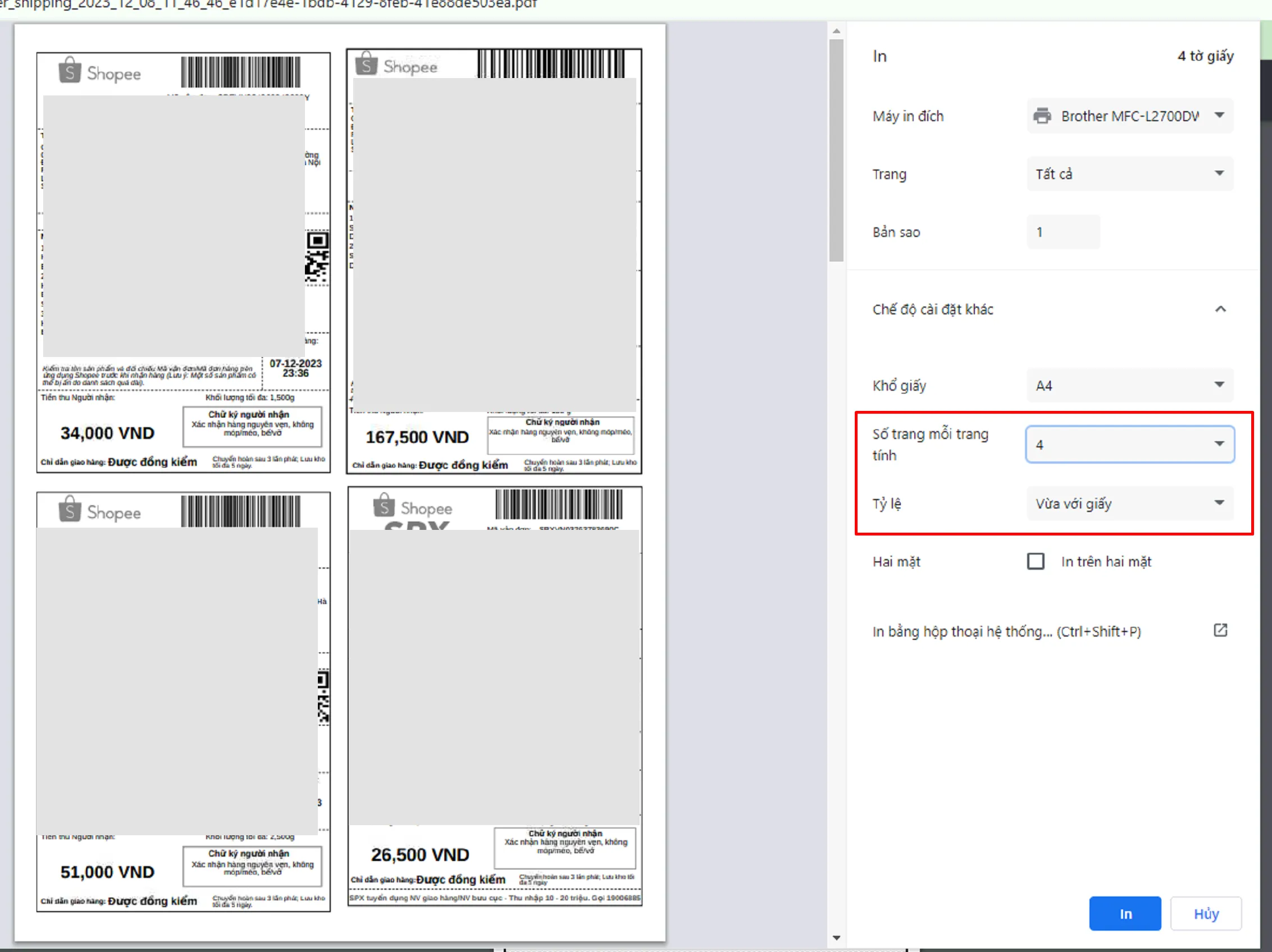This screenshot has height=952, width=1272.
Task: Click barcode on 34,000 VND label
Action: coord(240,72)
